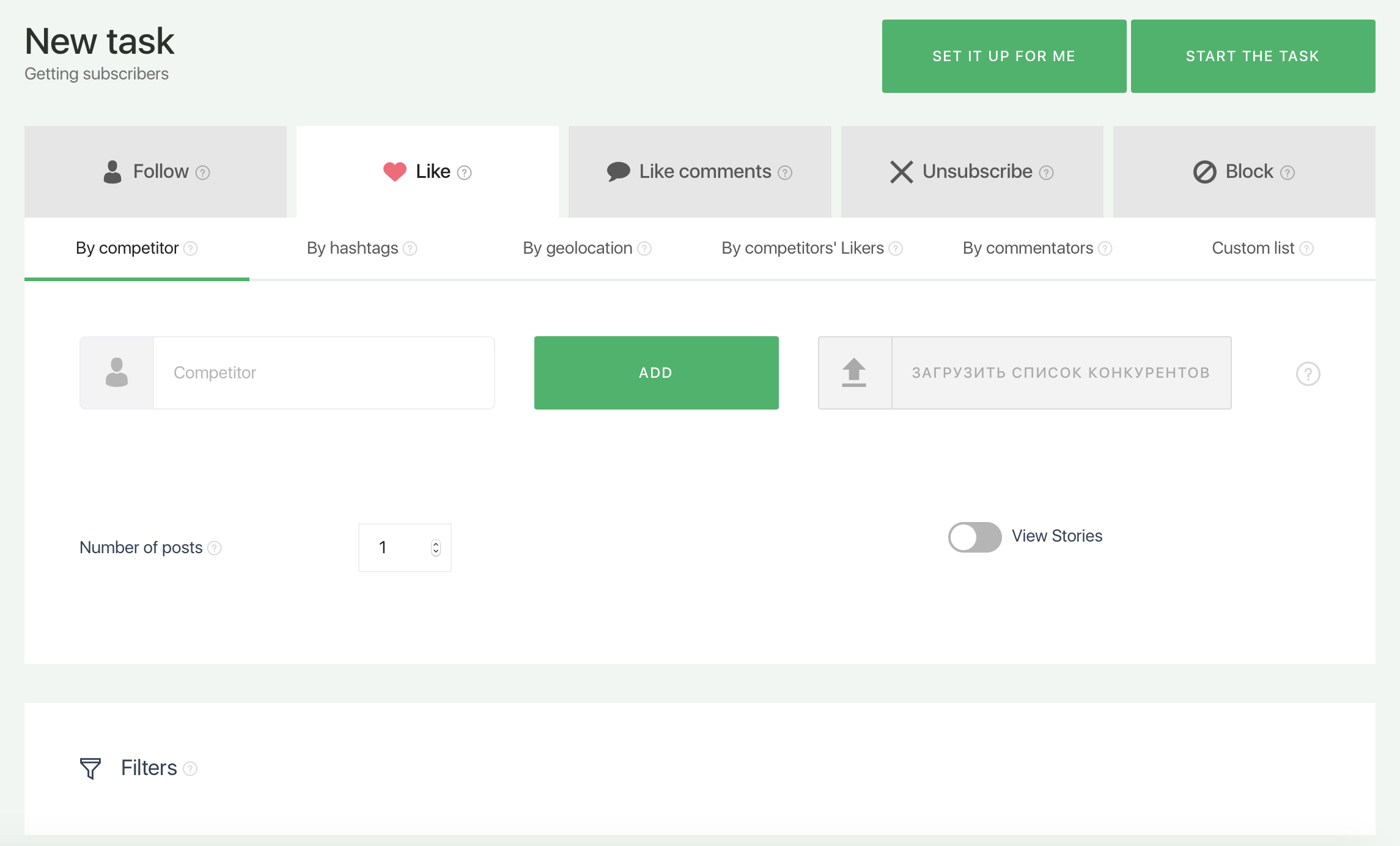Click the upload competitors list button
This screenshot has width=1400, height=846.
[x=1025, y=373]
